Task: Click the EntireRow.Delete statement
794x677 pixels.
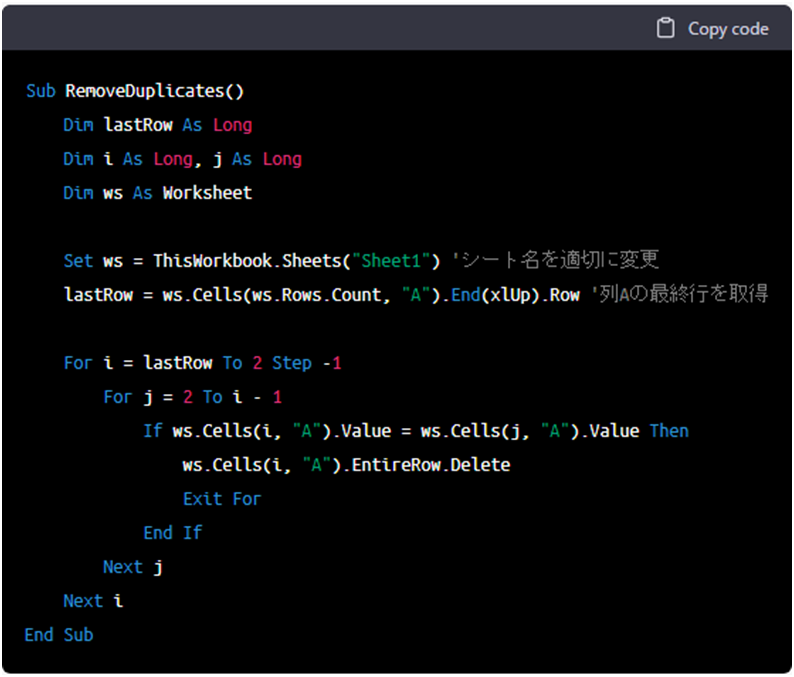Action: (346, 465)
